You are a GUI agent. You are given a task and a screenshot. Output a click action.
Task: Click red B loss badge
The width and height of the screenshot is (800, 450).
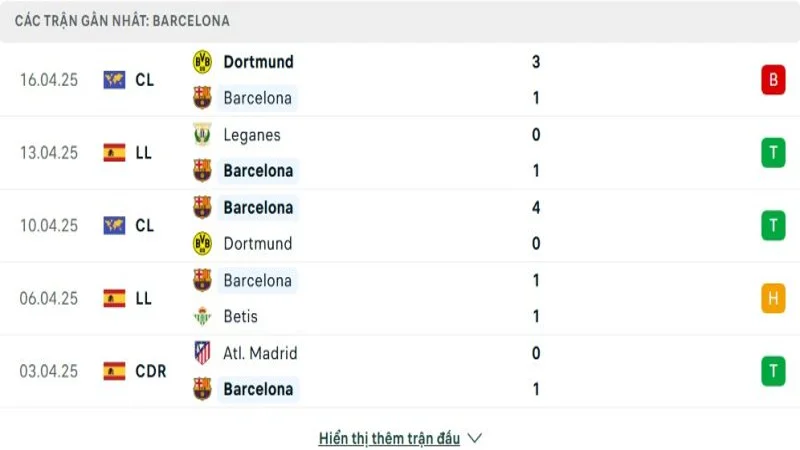(x=772, y=80)
